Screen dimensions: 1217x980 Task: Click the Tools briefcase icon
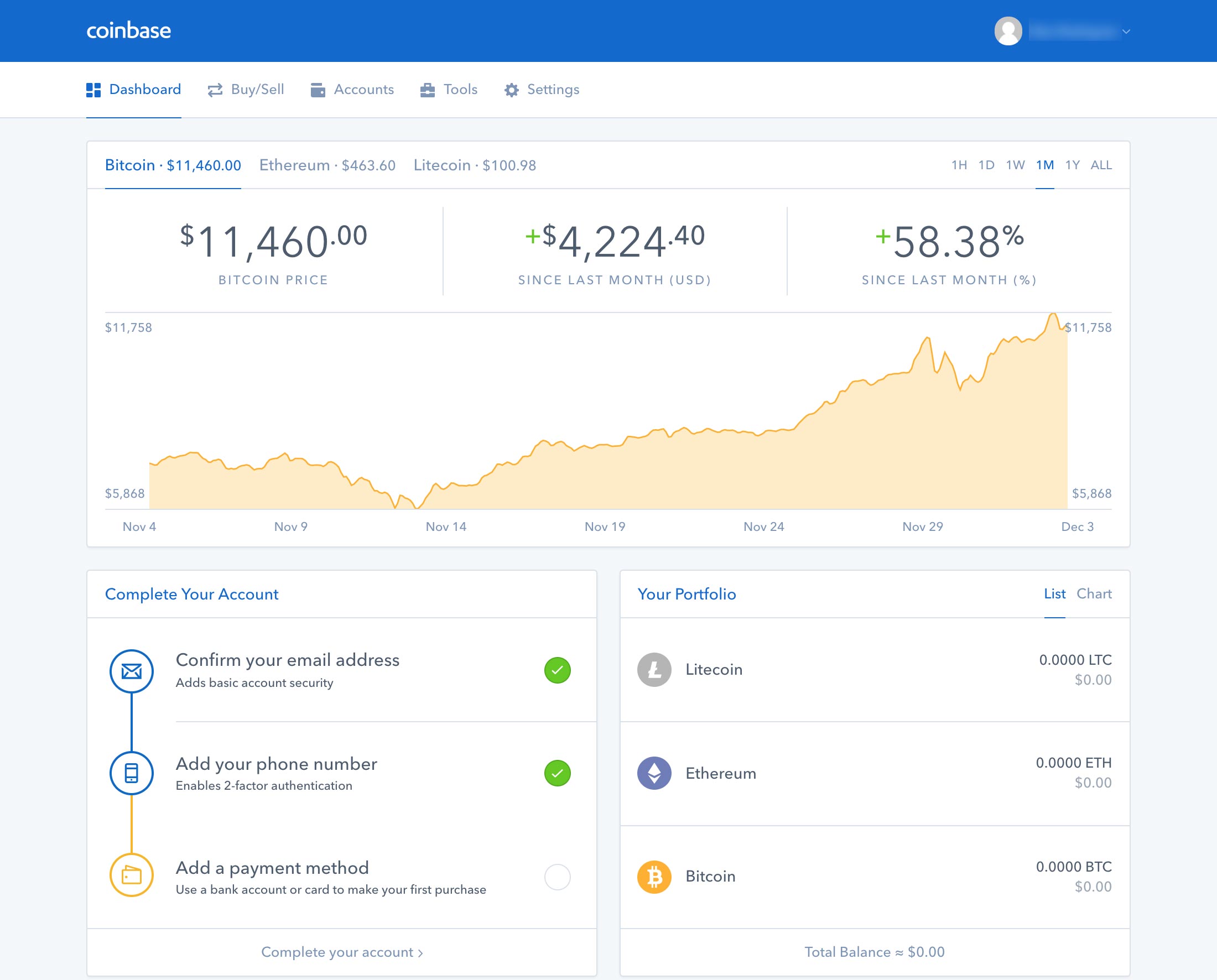tap(428, 90)
